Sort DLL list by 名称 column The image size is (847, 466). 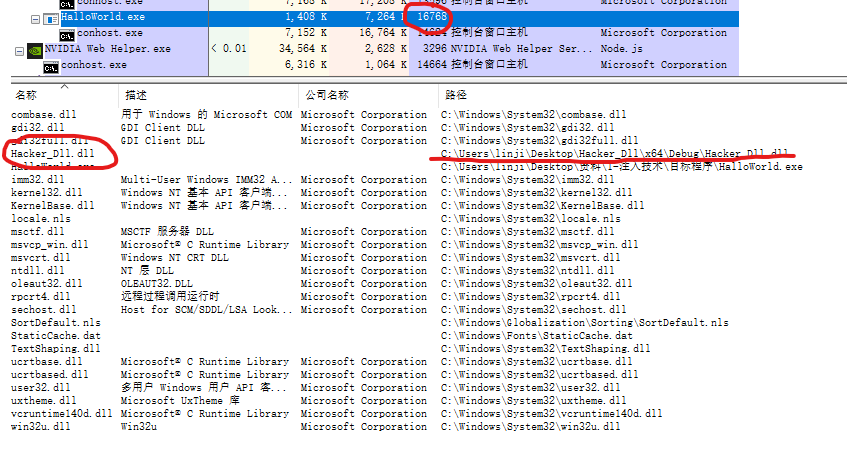point(26,96)
